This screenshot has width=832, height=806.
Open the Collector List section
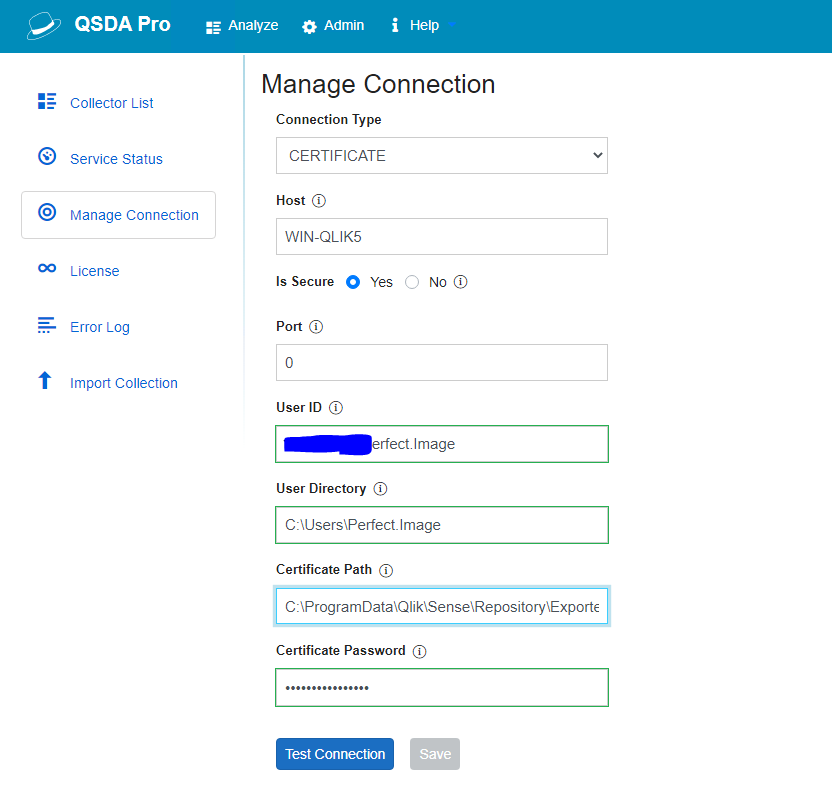coord(46,102)
